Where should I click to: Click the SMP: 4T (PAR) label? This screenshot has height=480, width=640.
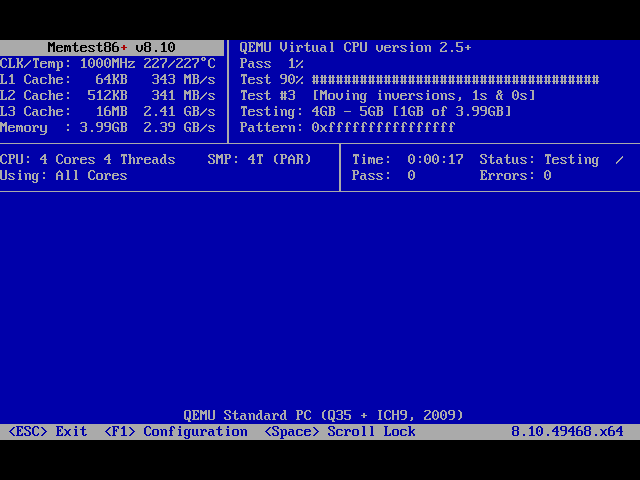[x=259, y=159]
